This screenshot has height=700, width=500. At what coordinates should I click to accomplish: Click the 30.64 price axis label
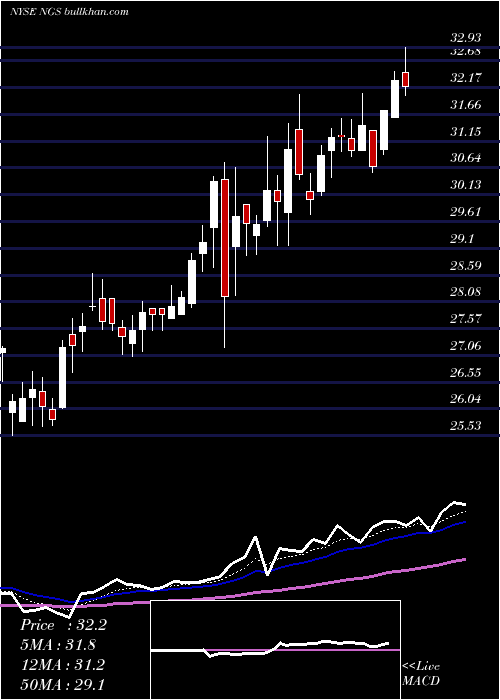[x=466, y=158]
